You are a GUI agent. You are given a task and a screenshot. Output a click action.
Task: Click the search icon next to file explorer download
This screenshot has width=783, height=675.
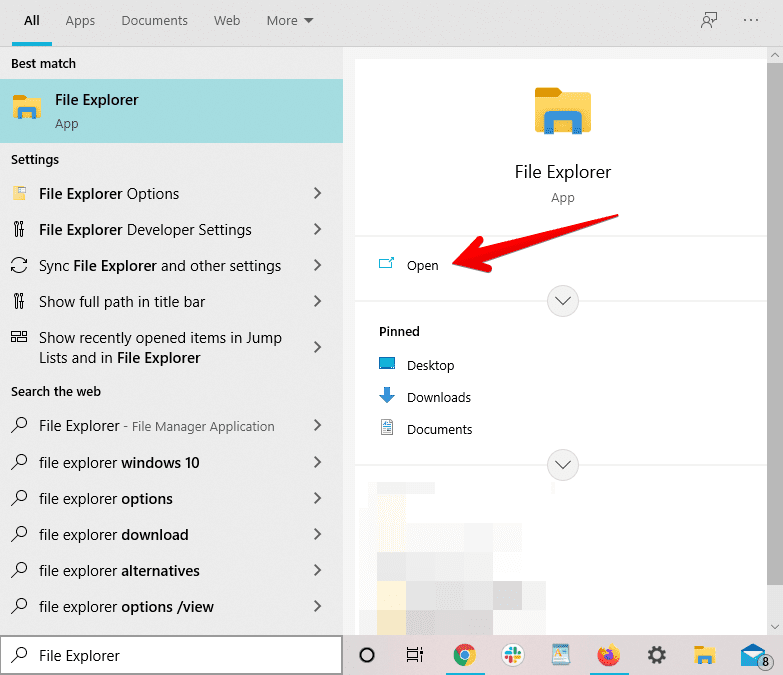pyautogui.click(x=19, y=534)
